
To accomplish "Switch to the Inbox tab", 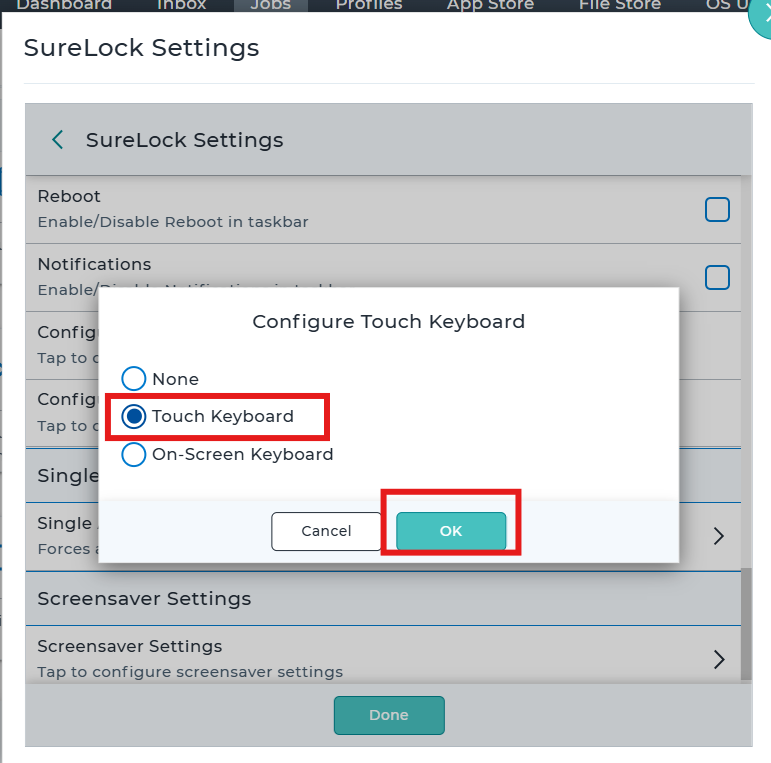I will click(181, 5).
